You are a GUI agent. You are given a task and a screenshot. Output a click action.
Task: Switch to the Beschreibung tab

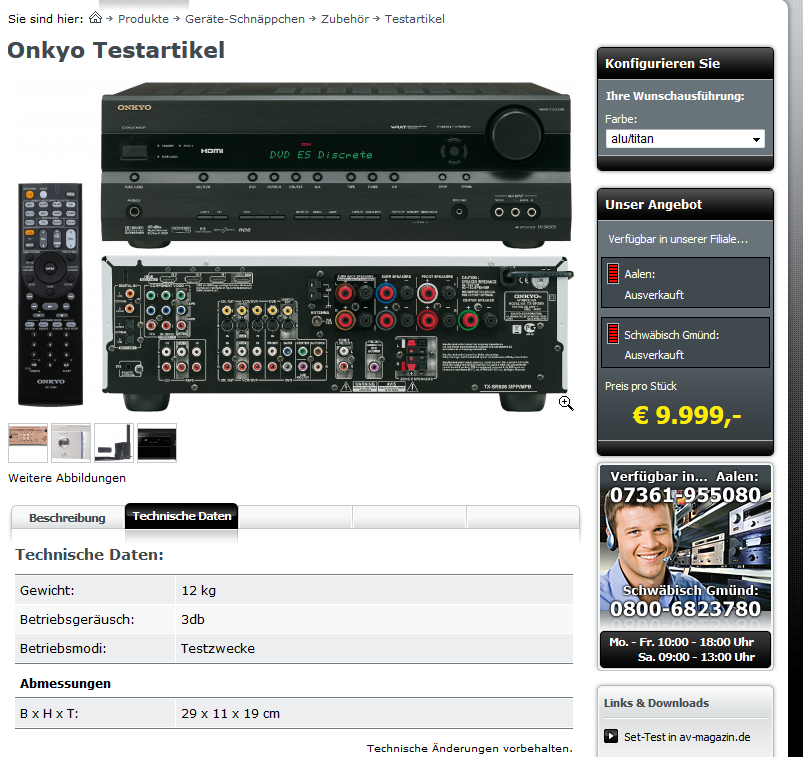coord(67,517)
